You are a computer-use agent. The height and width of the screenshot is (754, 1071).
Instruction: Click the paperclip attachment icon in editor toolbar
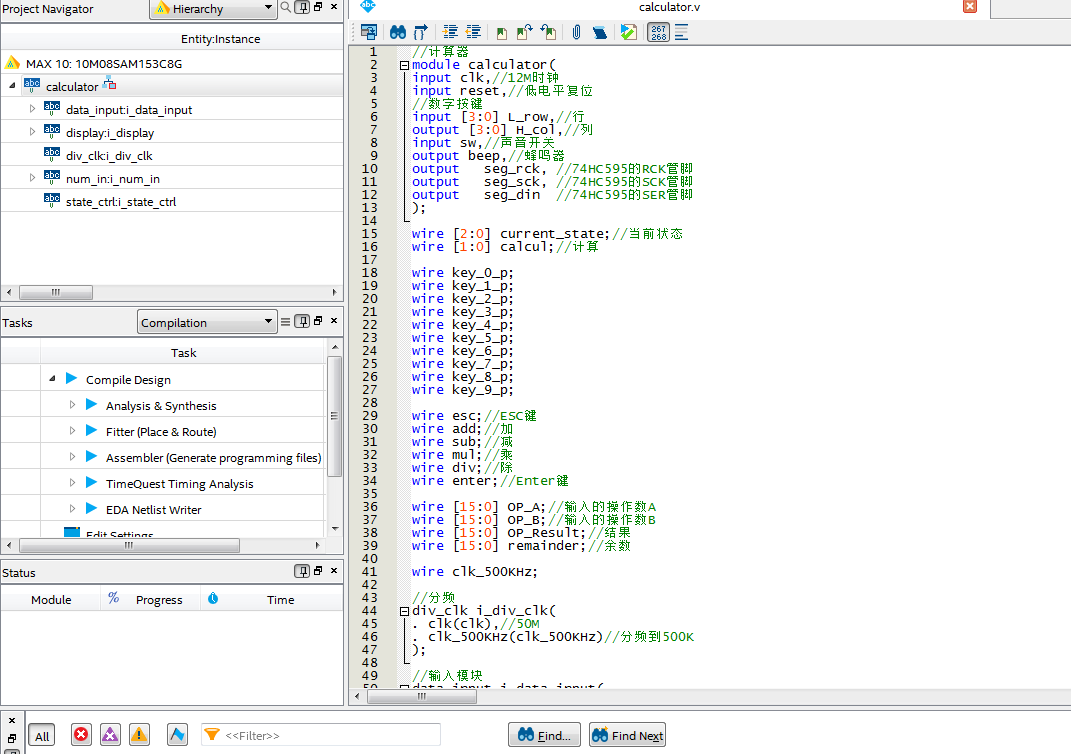point(576,32)
